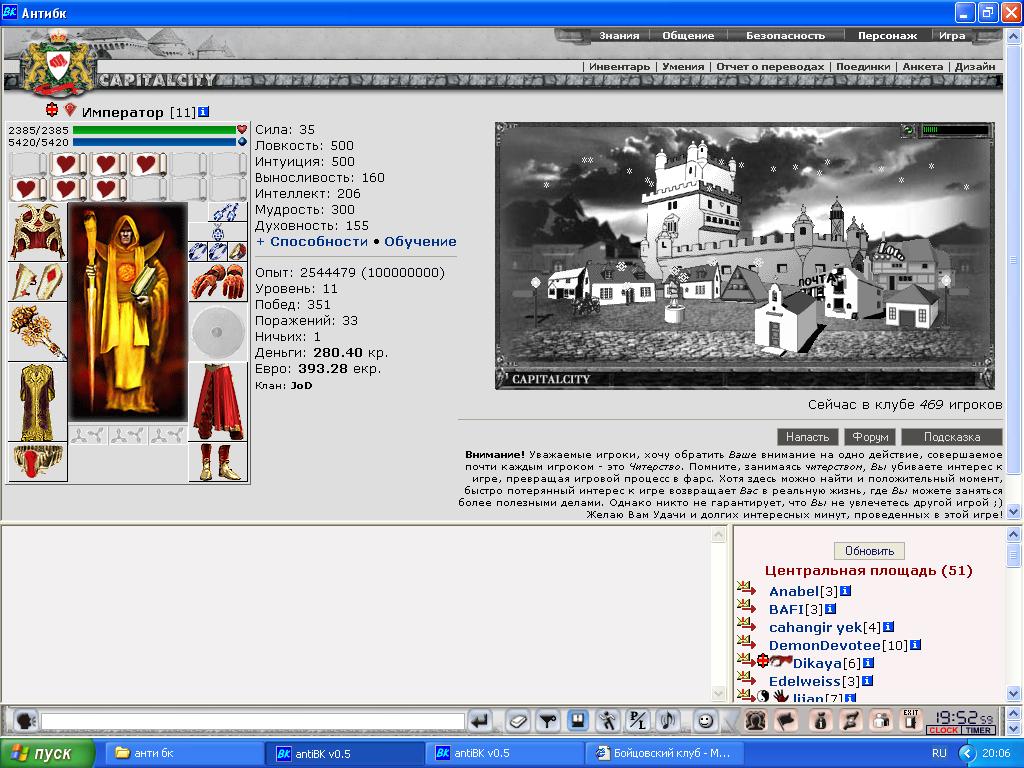This screenshot has height=768, width=1024.
Task: Switch to Бойцовский клуб taskbar window
Action: tap(665, 754)
